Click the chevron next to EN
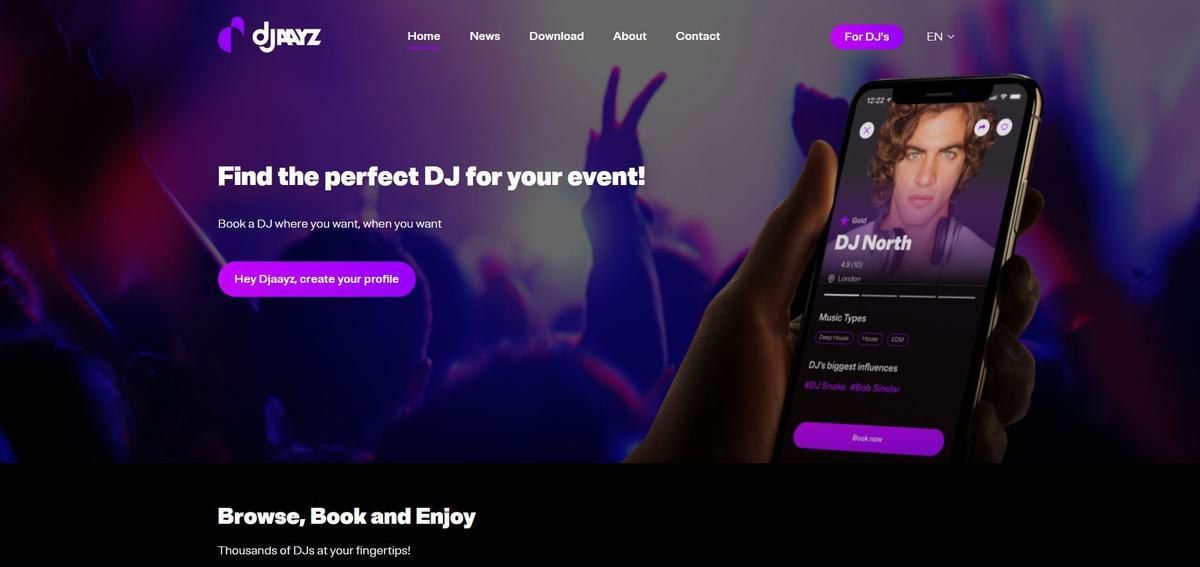1200x567 pixels. click(951, 37)
